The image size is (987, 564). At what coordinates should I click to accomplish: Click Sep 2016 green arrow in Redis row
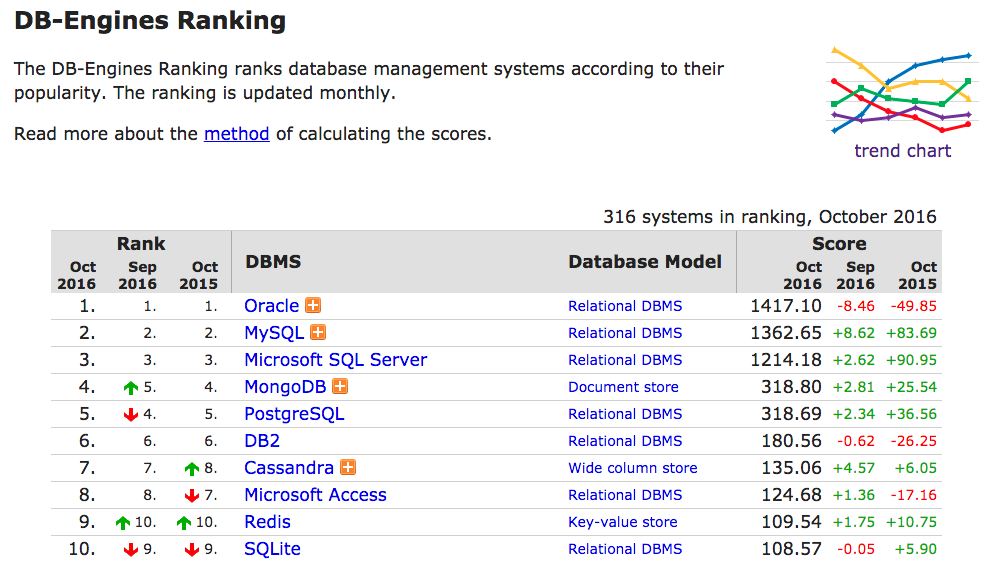tap(123, 522)
